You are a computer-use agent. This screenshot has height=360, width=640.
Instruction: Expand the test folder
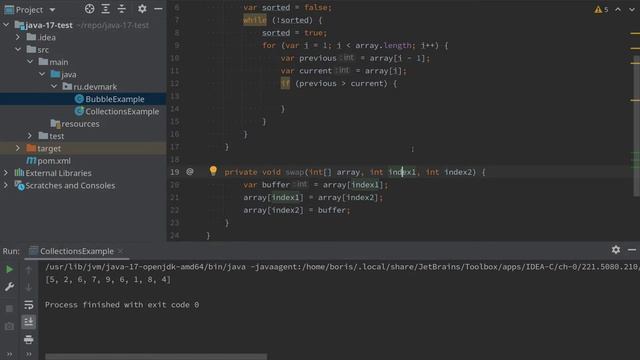[x=30, y=136]
